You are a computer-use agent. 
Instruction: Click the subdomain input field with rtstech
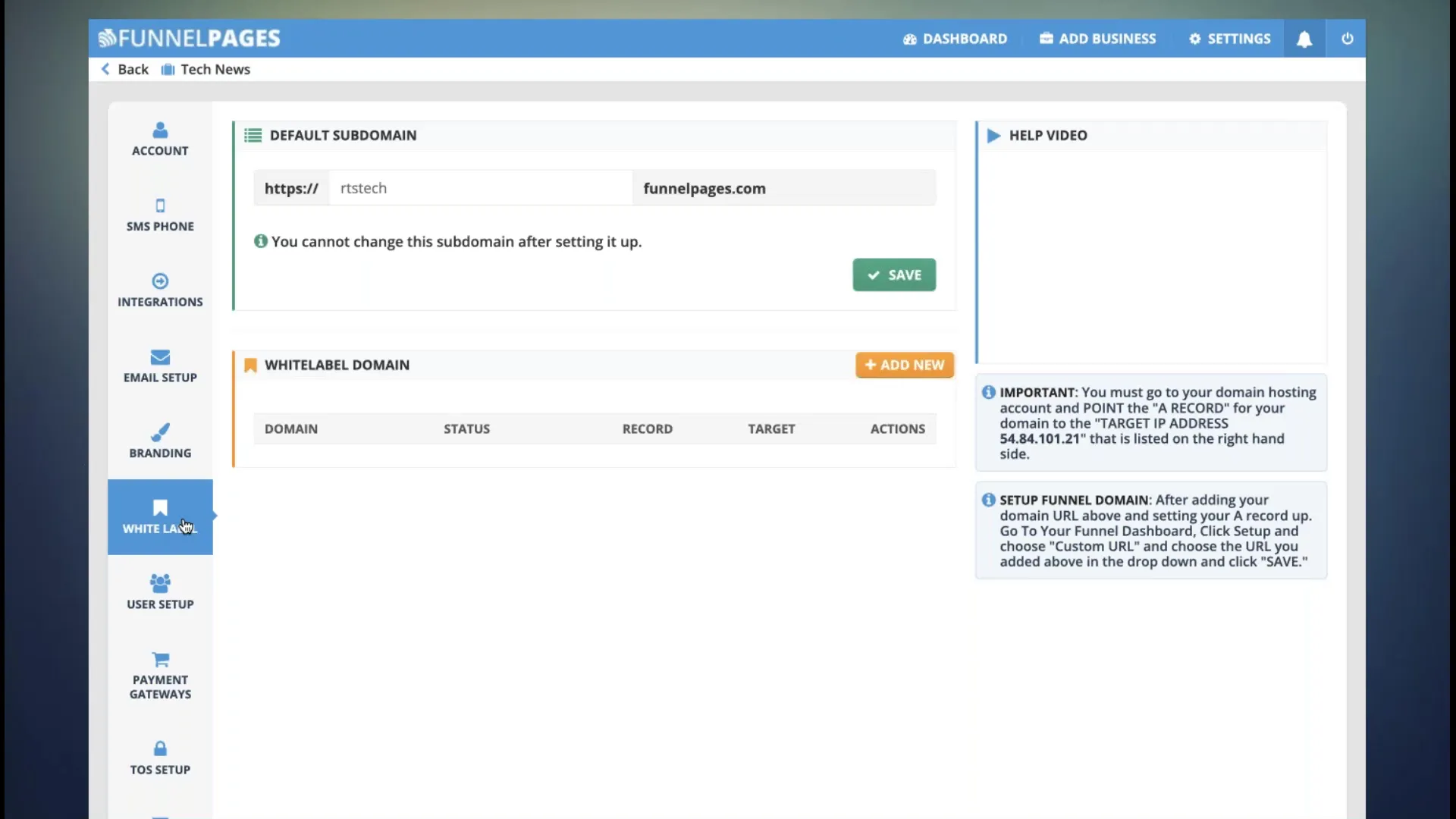click(481, 188)
